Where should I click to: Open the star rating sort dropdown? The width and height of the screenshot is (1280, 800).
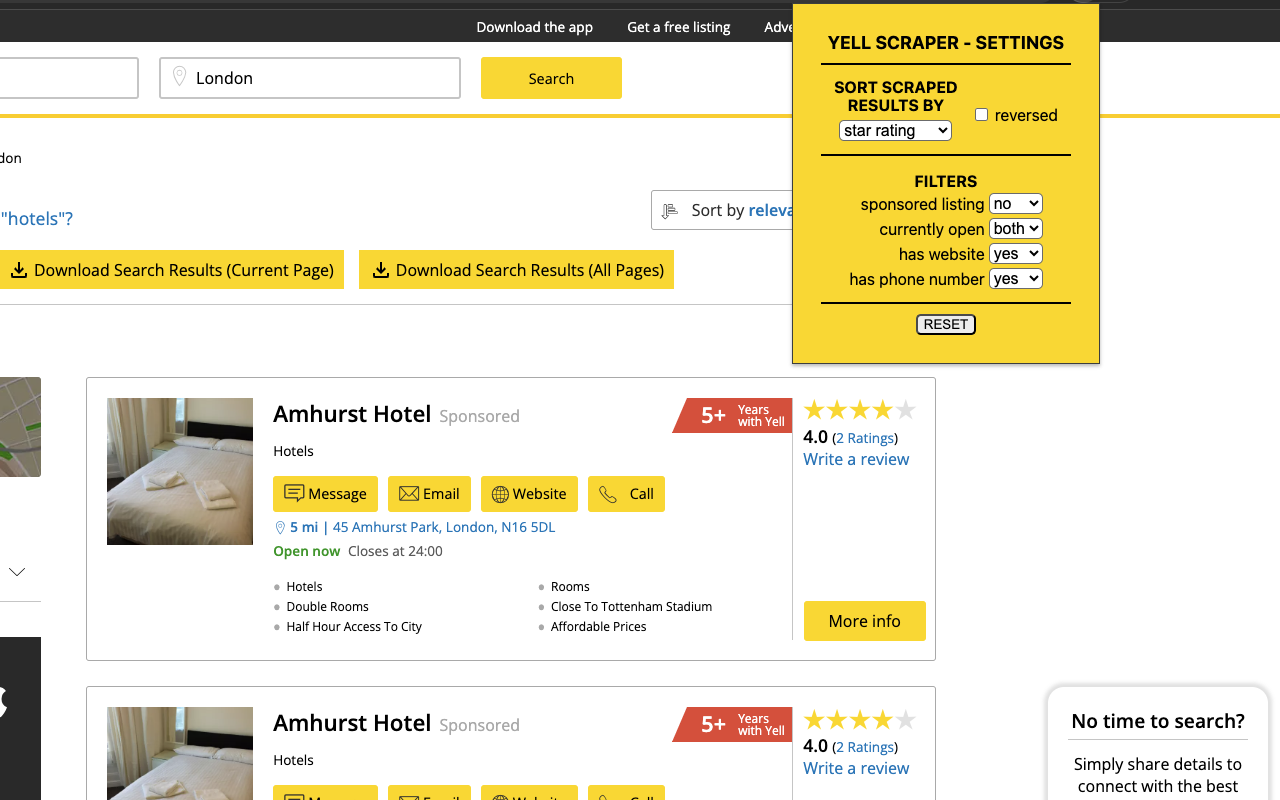click(895, 131)
